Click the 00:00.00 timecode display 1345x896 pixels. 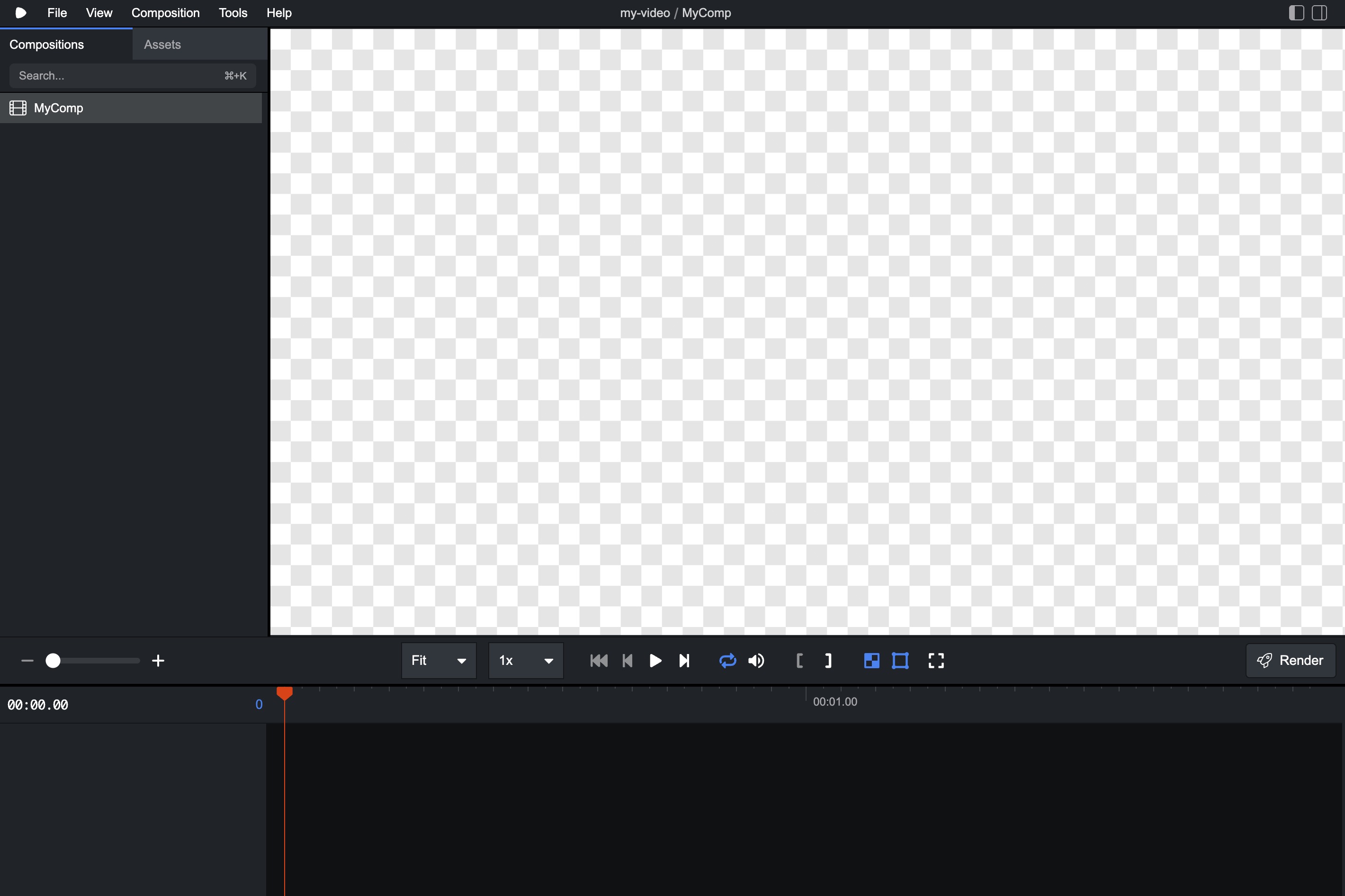[38, 705]
